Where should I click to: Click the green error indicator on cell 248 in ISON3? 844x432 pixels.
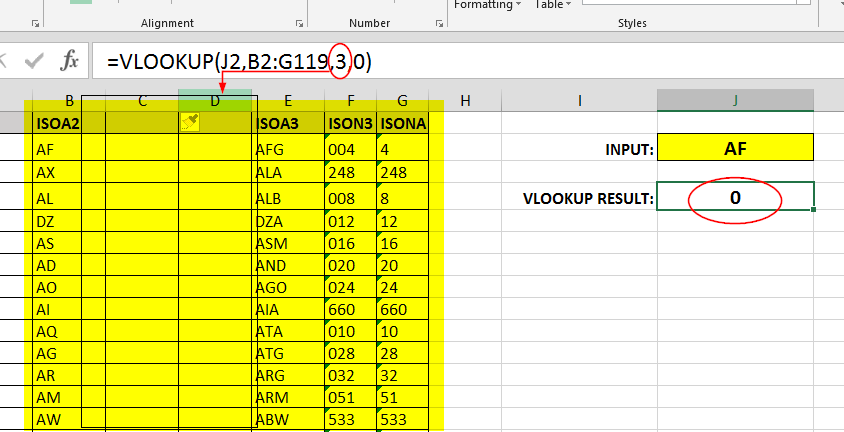(330, 165)
